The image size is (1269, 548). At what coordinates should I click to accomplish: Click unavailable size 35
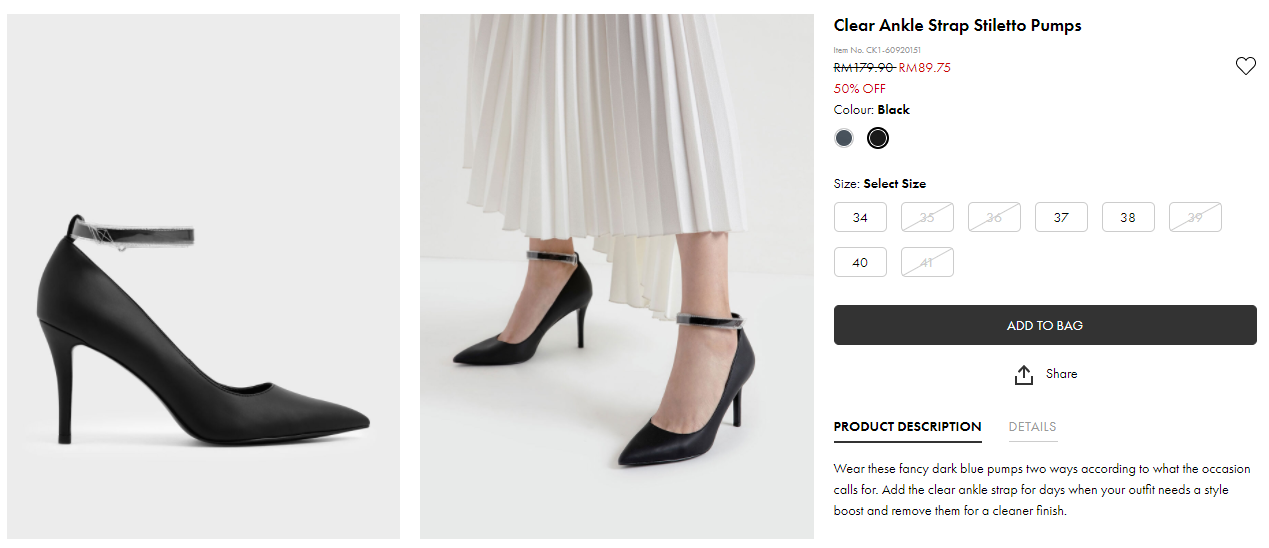click(x=927, y=217)
